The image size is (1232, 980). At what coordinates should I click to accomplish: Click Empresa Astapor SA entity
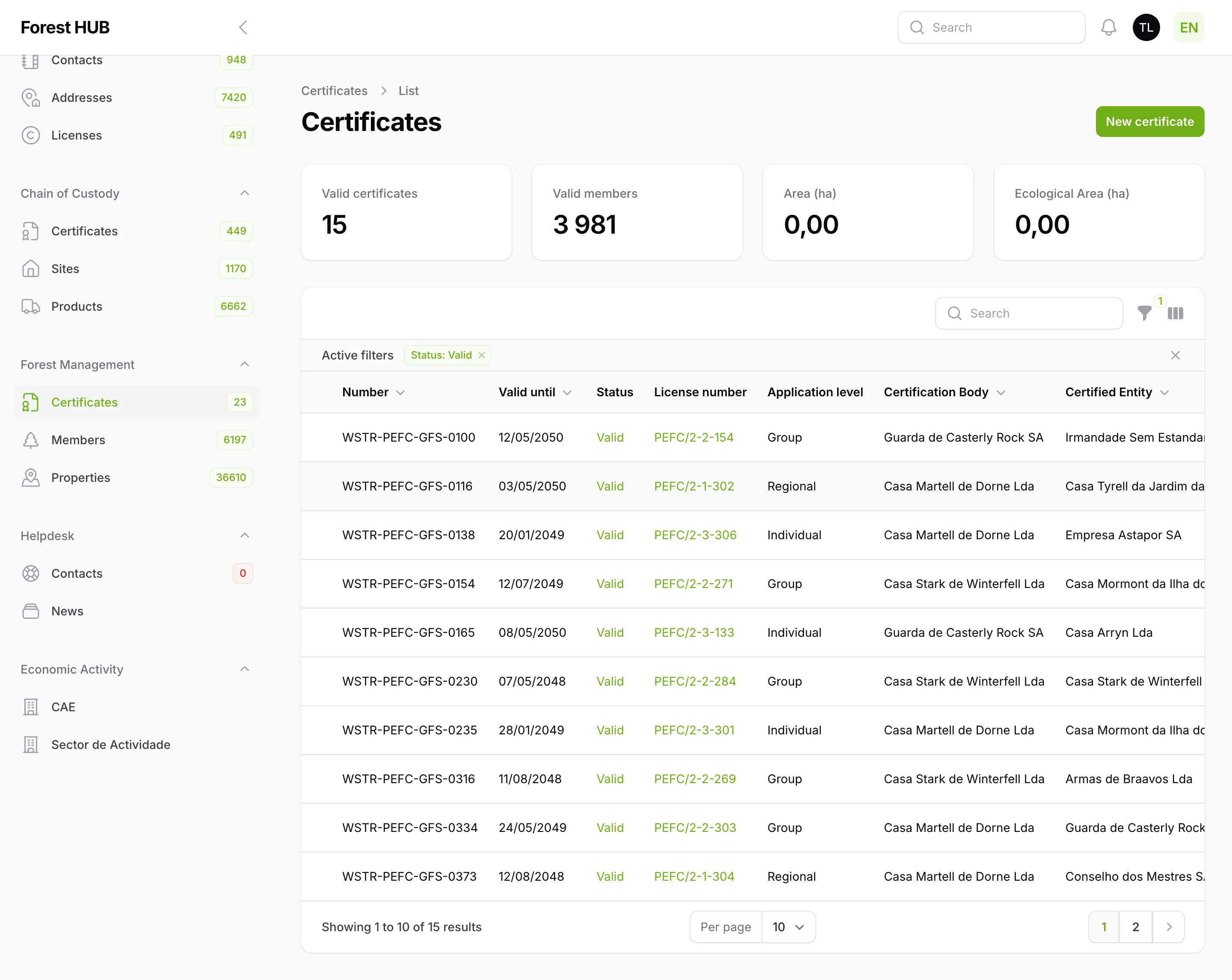coord(1123,535)
